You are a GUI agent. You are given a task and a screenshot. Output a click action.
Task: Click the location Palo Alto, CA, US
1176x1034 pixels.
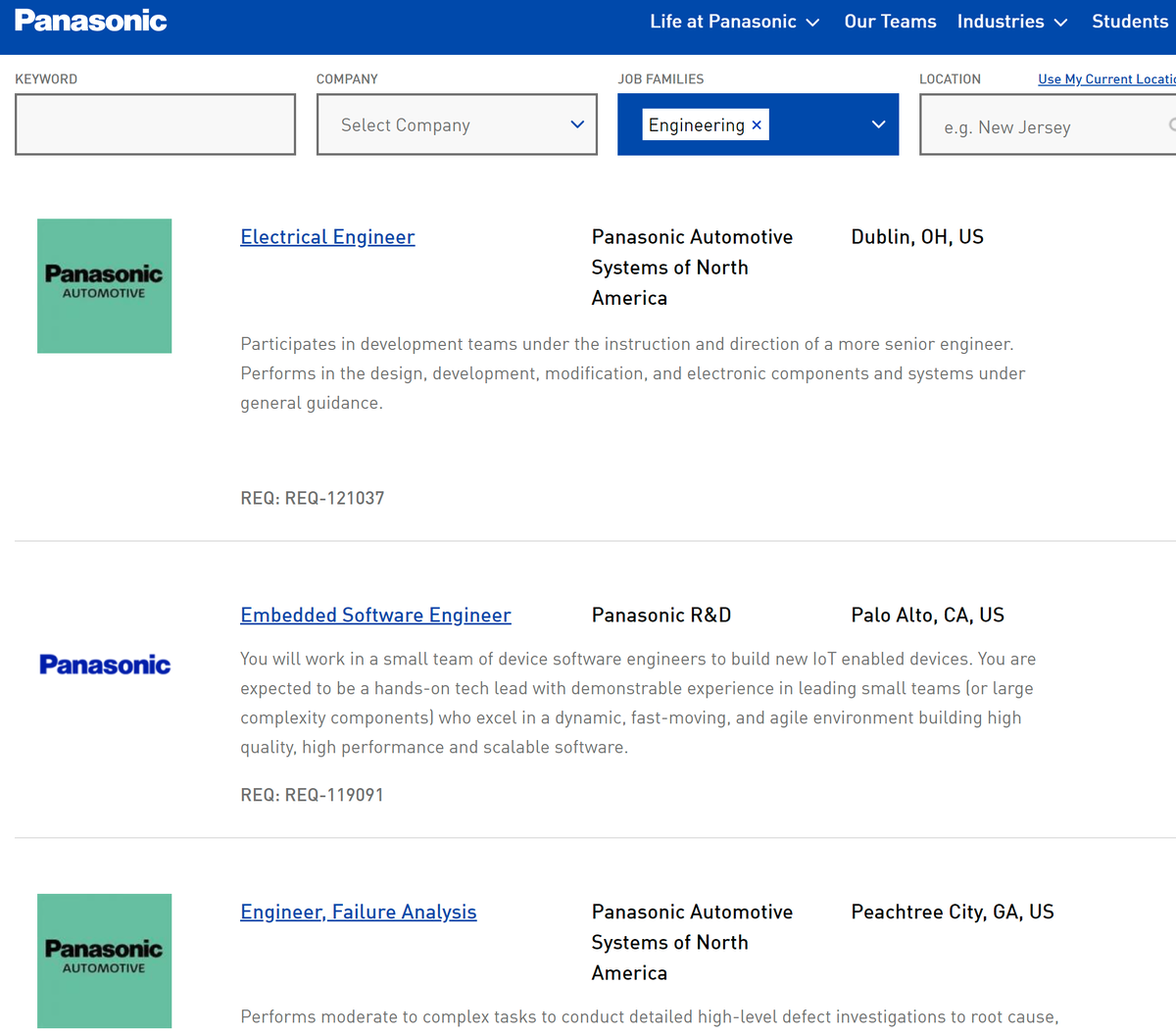(927, 615)
